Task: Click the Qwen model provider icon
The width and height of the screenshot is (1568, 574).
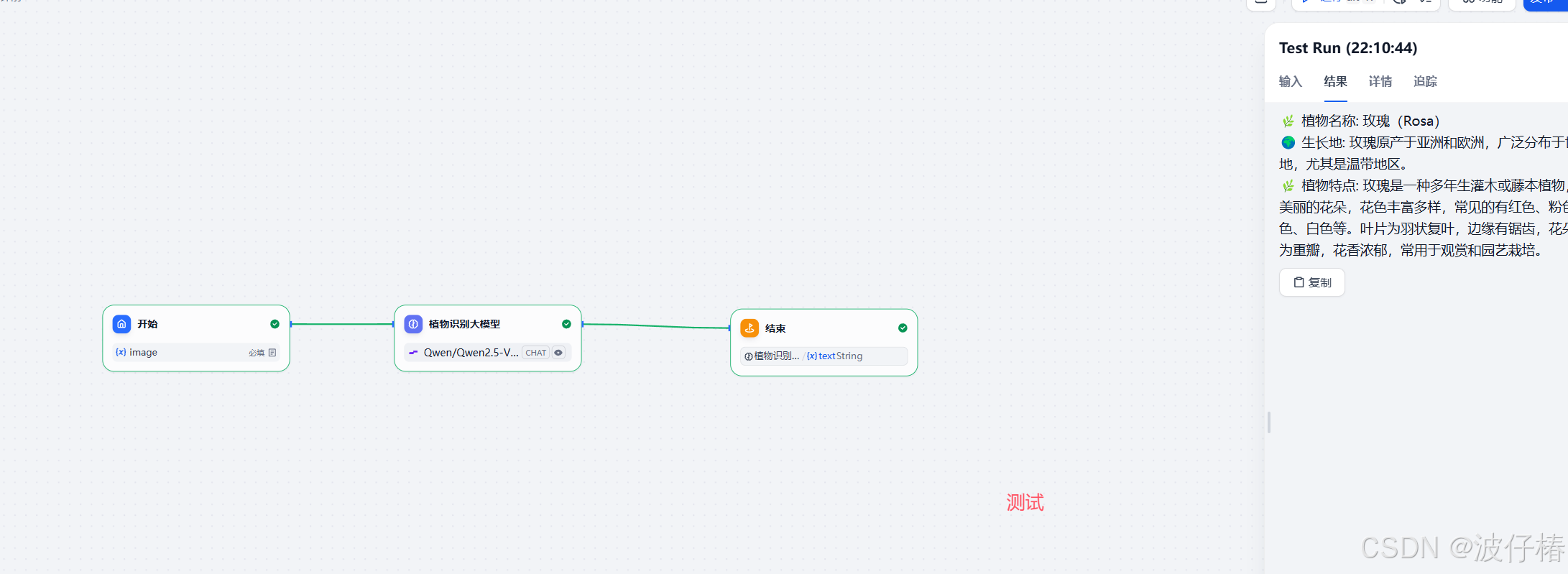Action: point(413,353)
